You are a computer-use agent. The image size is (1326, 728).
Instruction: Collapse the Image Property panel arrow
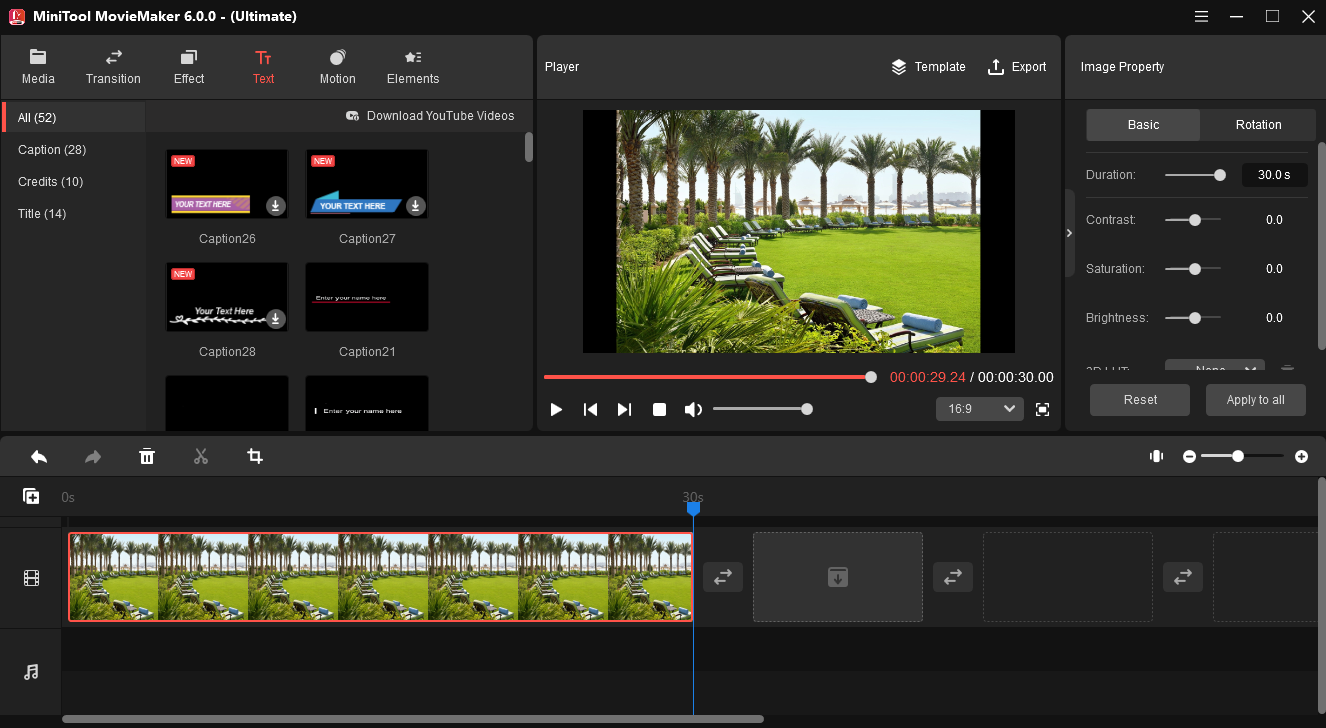pyautogui.click(x=1069, y=233)
